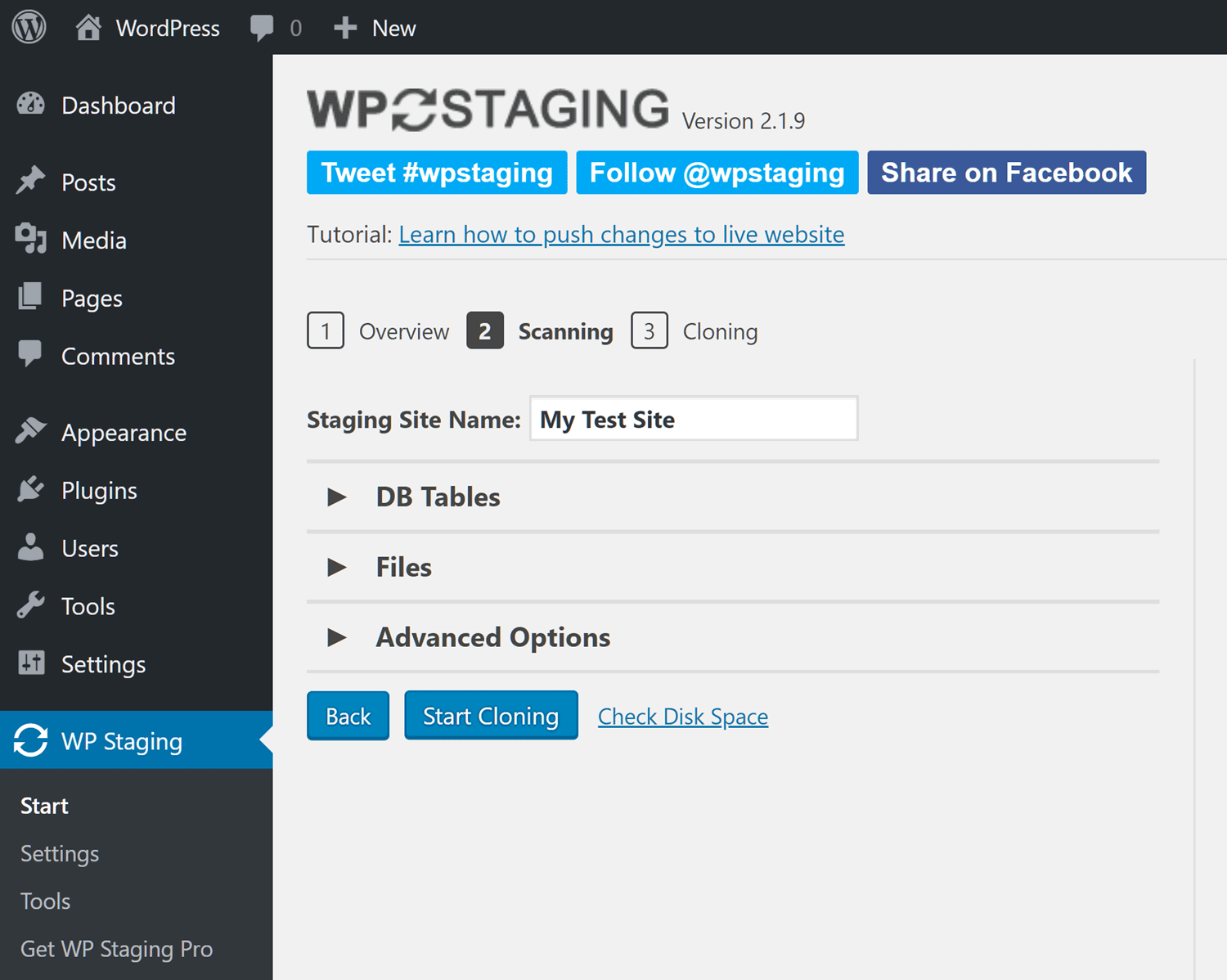
Task: Click the Overview step label
Action: coord(404,331)
